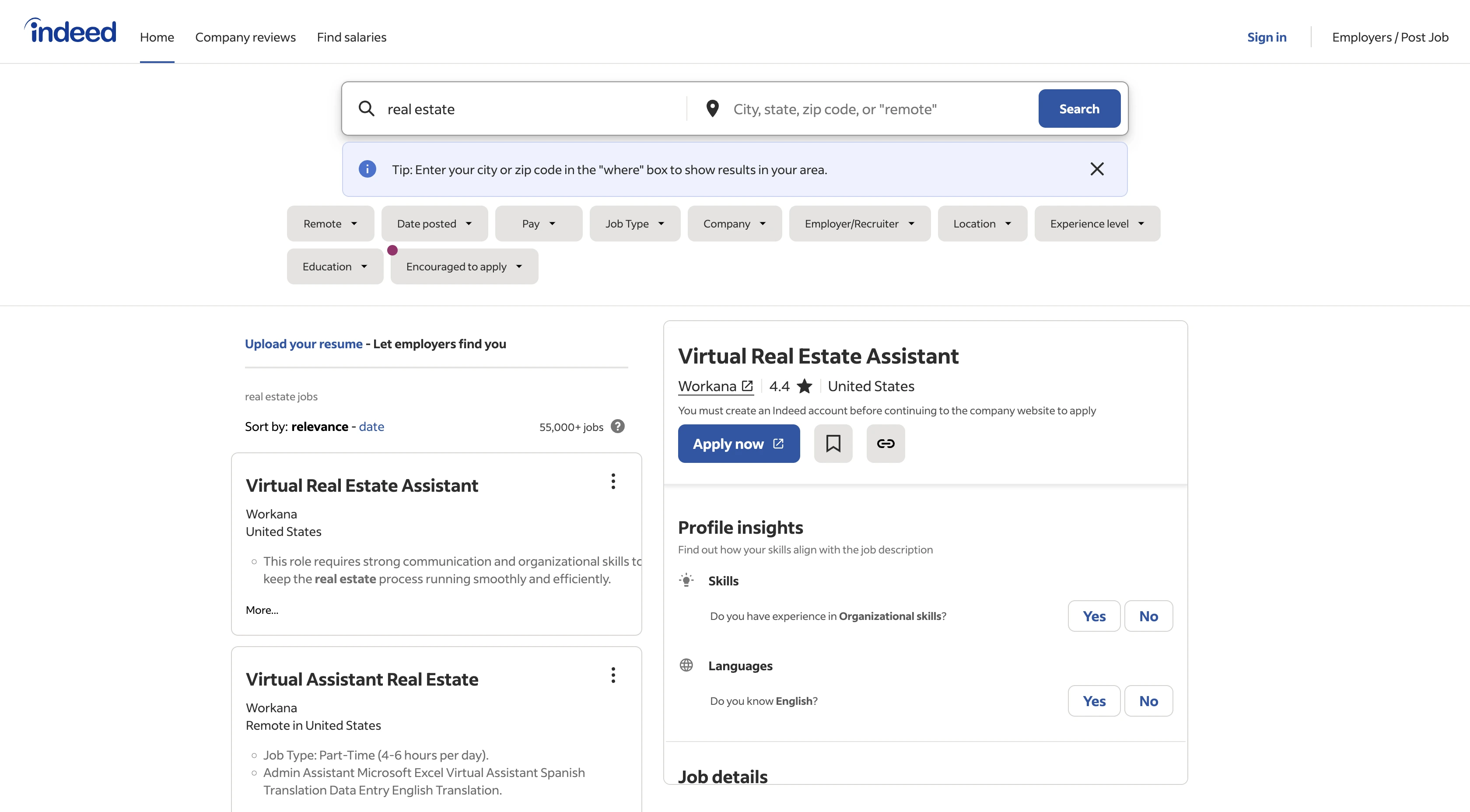Expand the Date posted filter

pyautogui.click(x=434, y=224)
